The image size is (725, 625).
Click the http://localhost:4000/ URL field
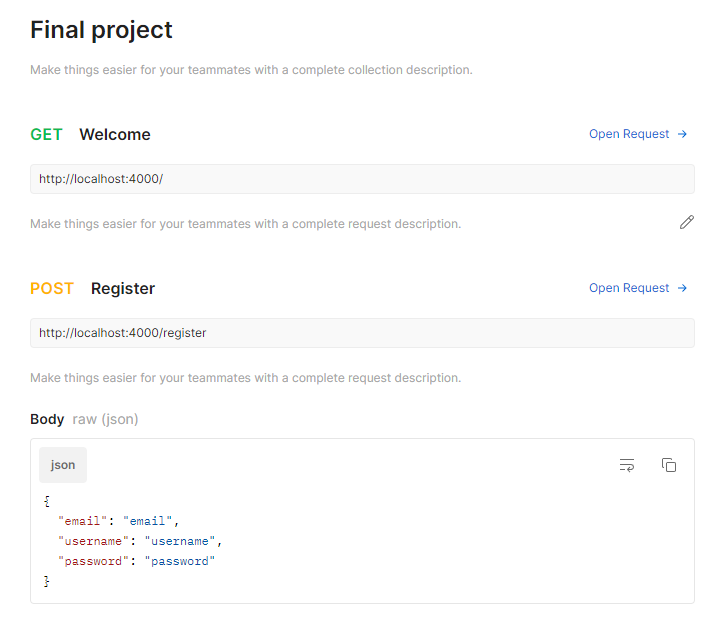362,179
